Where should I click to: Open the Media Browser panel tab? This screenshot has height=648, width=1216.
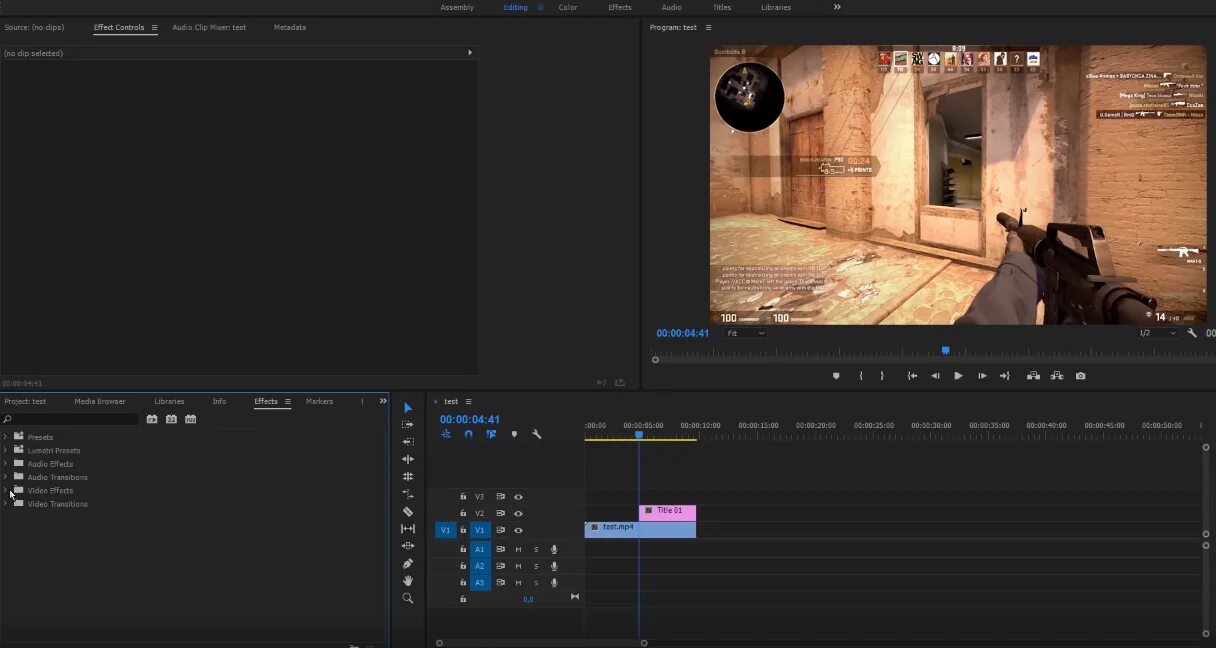(100, 402)
